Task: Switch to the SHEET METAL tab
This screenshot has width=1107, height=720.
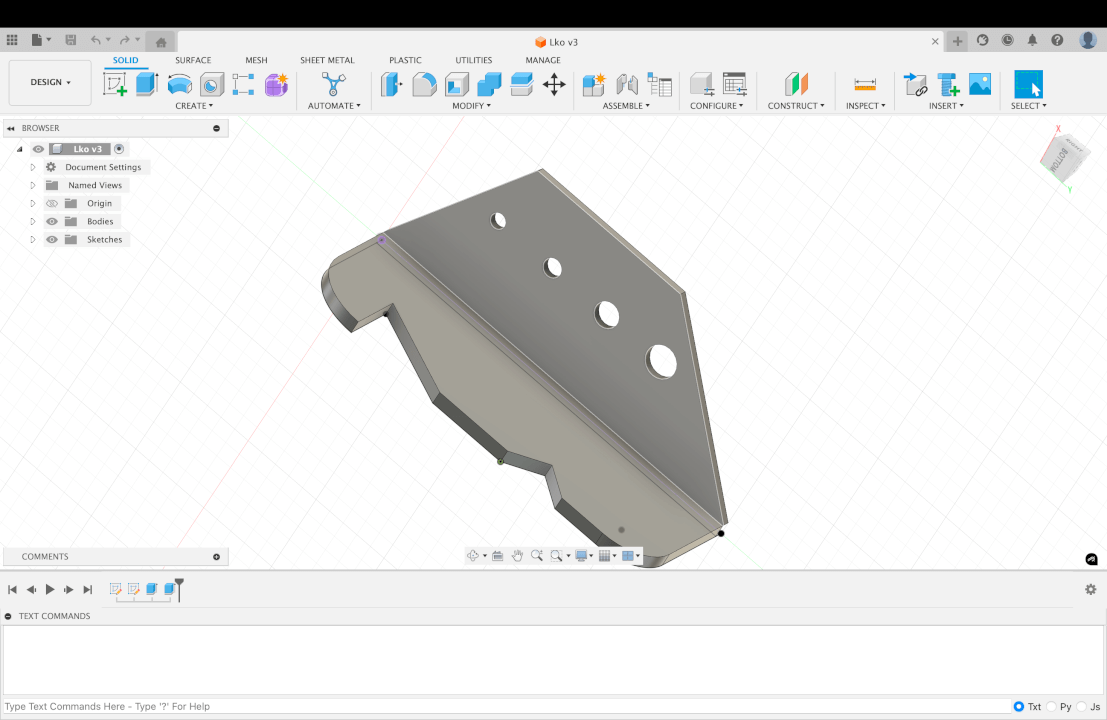Action: coord(327,60)
